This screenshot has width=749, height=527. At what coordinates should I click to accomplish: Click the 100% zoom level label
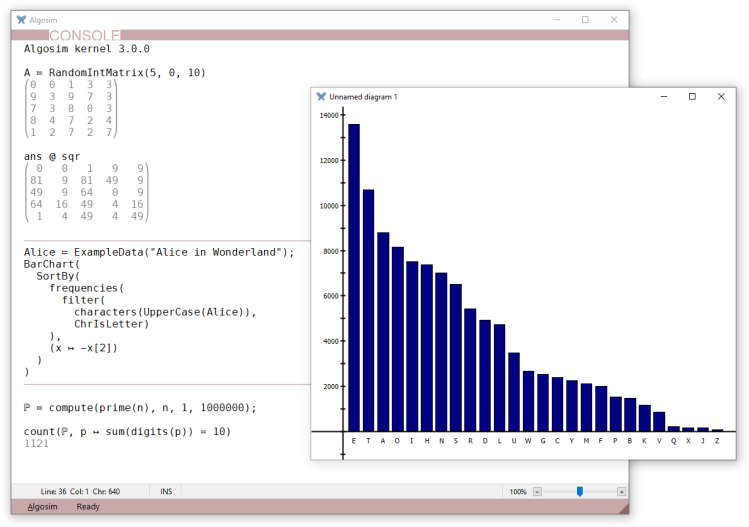518,492
